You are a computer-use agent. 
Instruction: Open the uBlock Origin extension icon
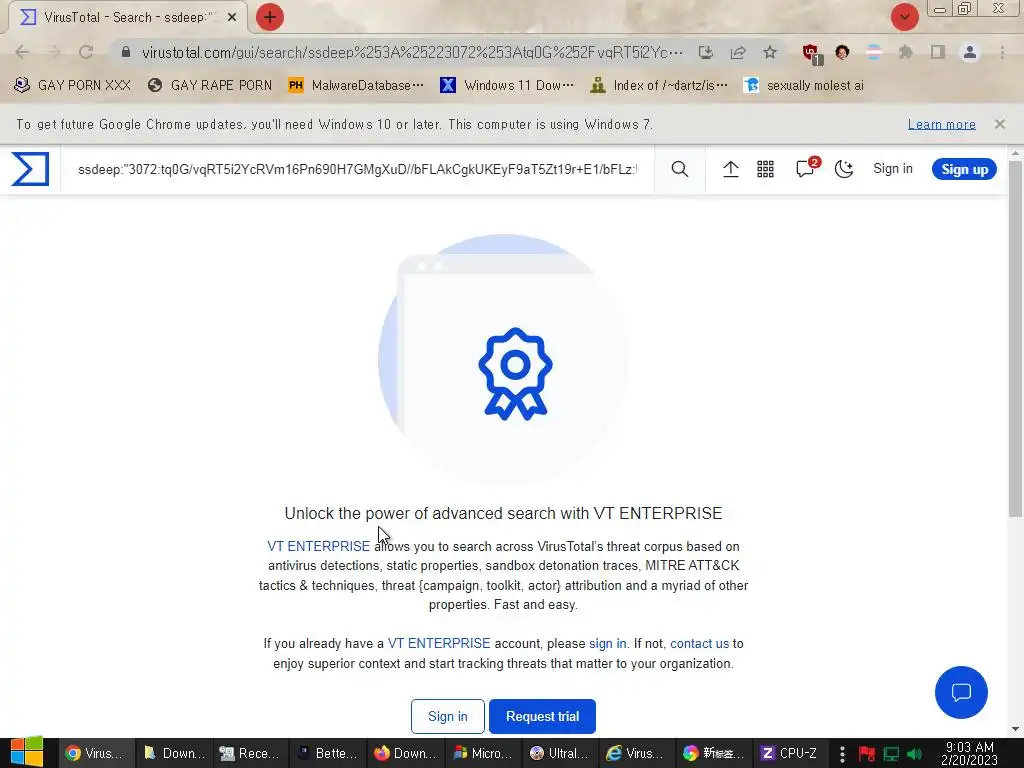point(812,54)
